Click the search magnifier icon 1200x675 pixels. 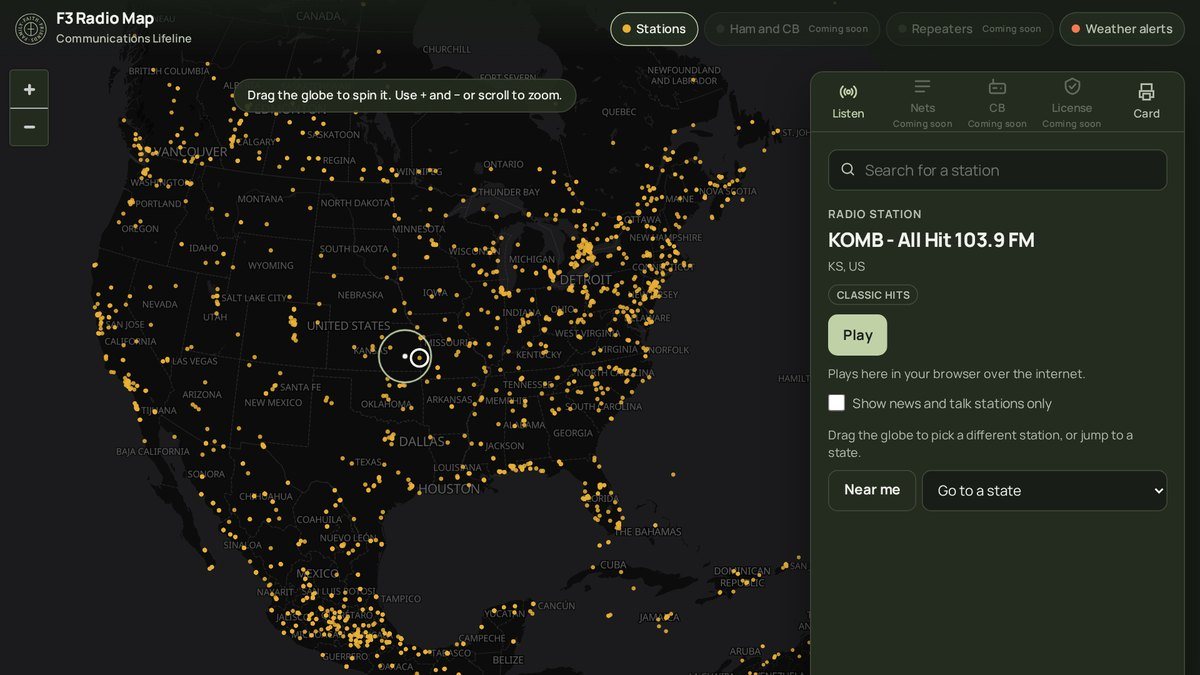click(x=848, y=170)
